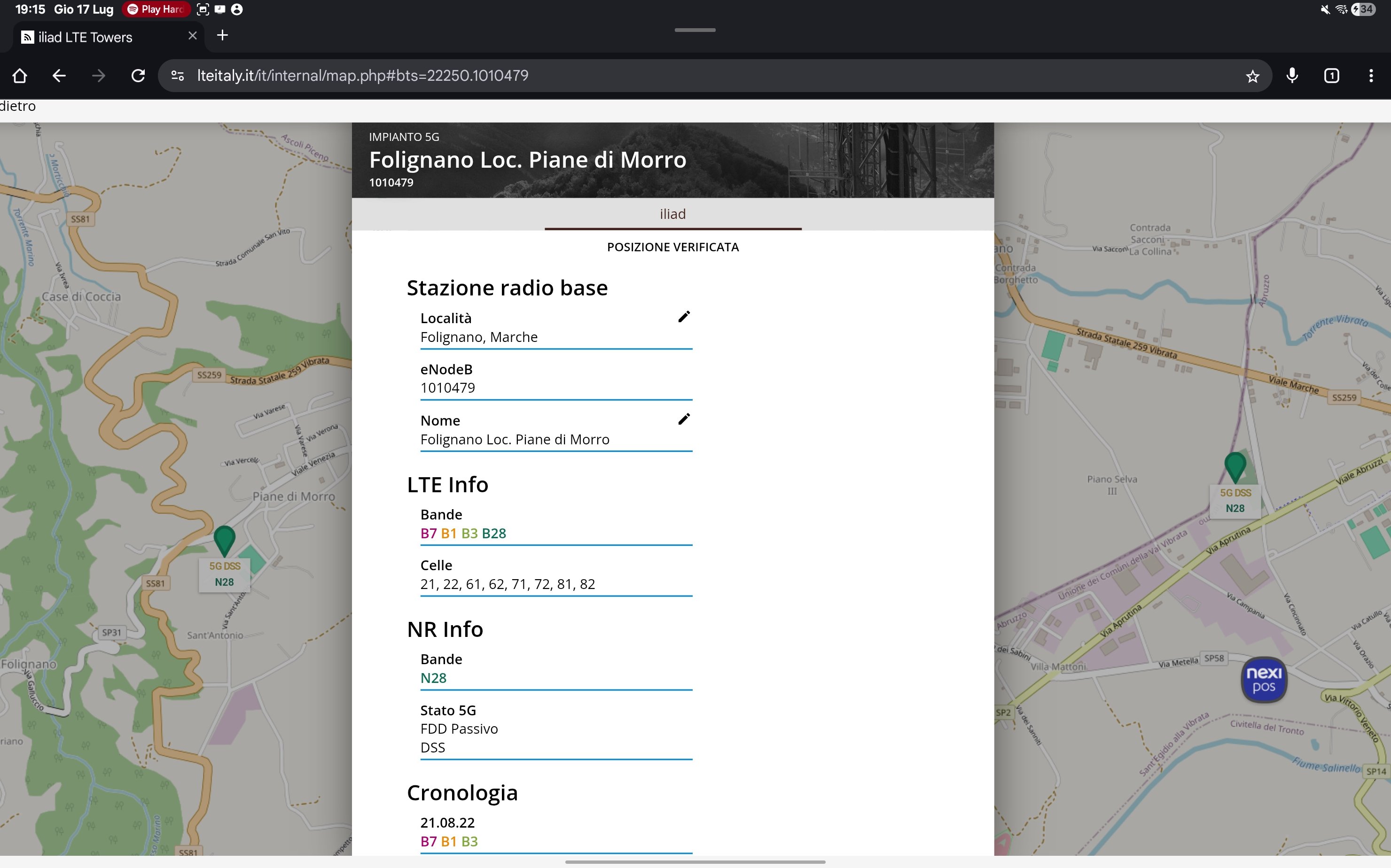This screenshot has width=1391, height=868.
Task: Click the Piane di Morro tower marker
Action: pyautogui.click(x=224, y=540)
